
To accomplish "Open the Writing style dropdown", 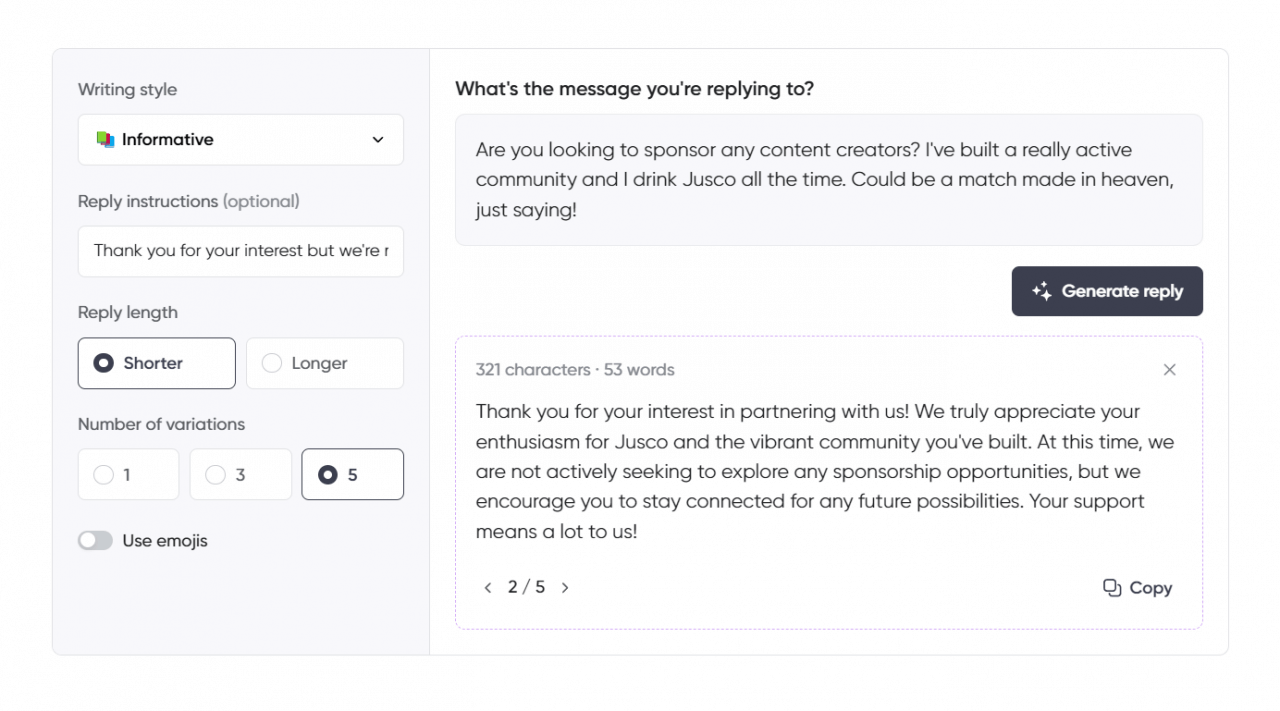I will [x=240, y=140].
